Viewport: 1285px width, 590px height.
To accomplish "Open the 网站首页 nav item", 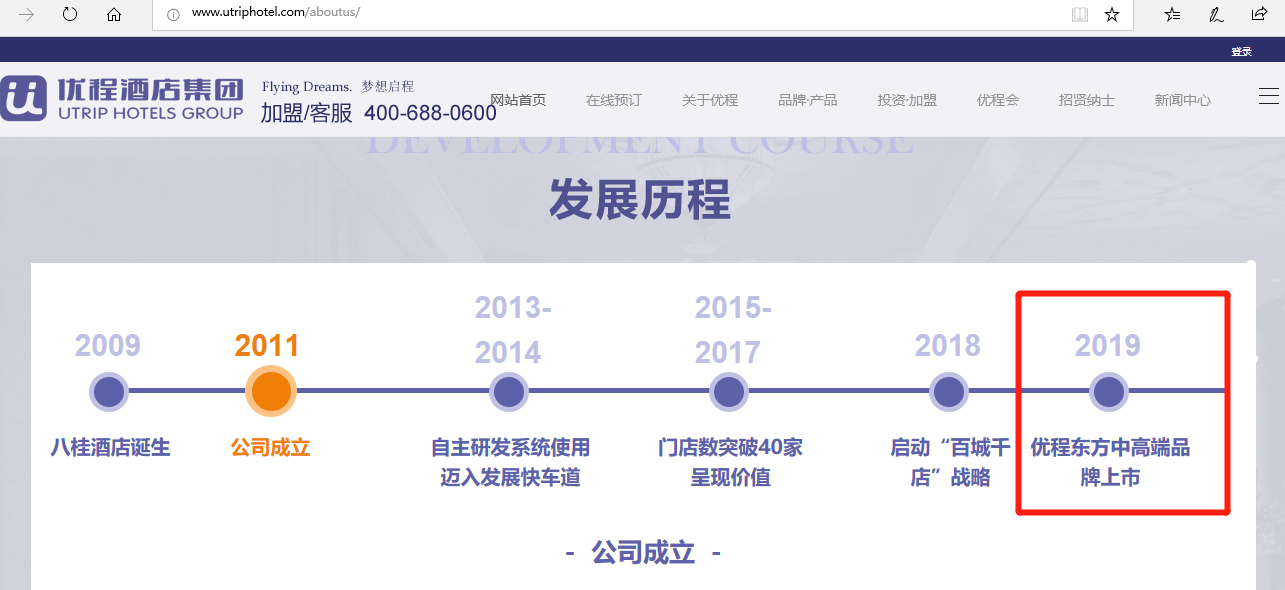I will [518, 100].
